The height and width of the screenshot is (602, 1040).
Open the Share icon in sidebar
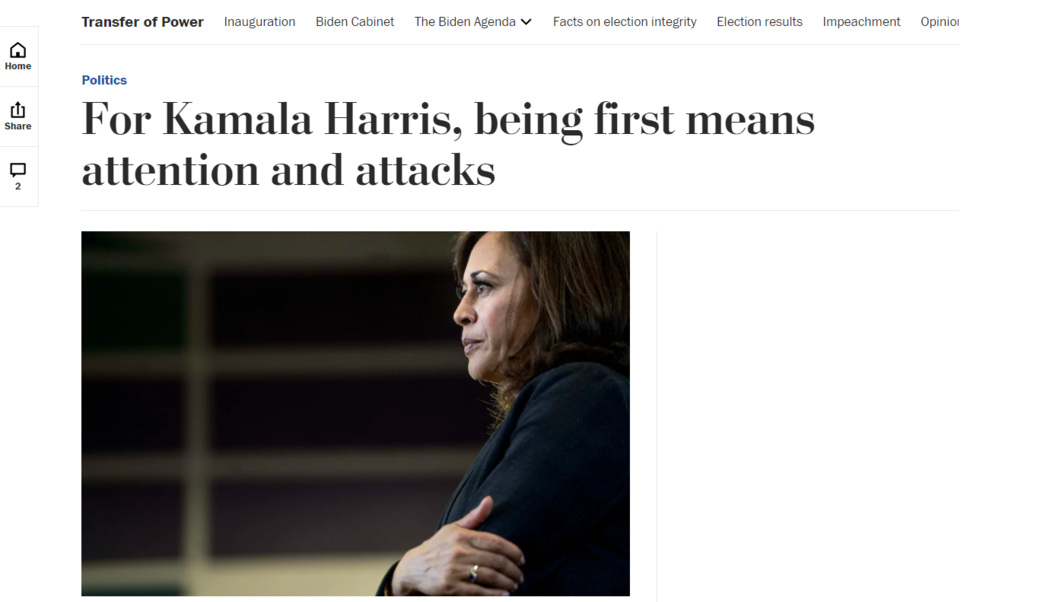click(x=18, y=109)
